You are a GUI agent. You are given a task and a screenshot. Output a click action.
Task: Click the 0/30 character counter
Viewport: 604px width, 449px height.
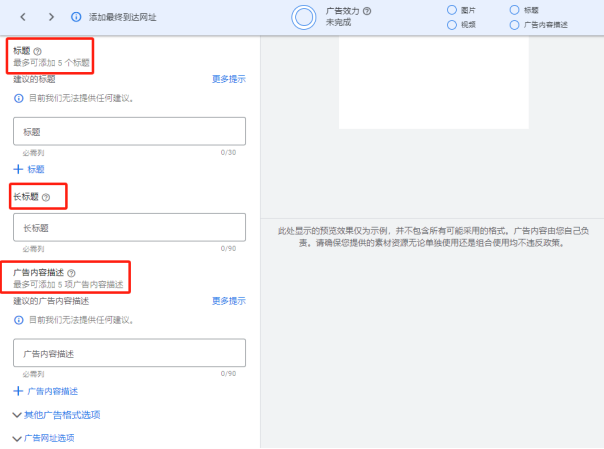228,152
